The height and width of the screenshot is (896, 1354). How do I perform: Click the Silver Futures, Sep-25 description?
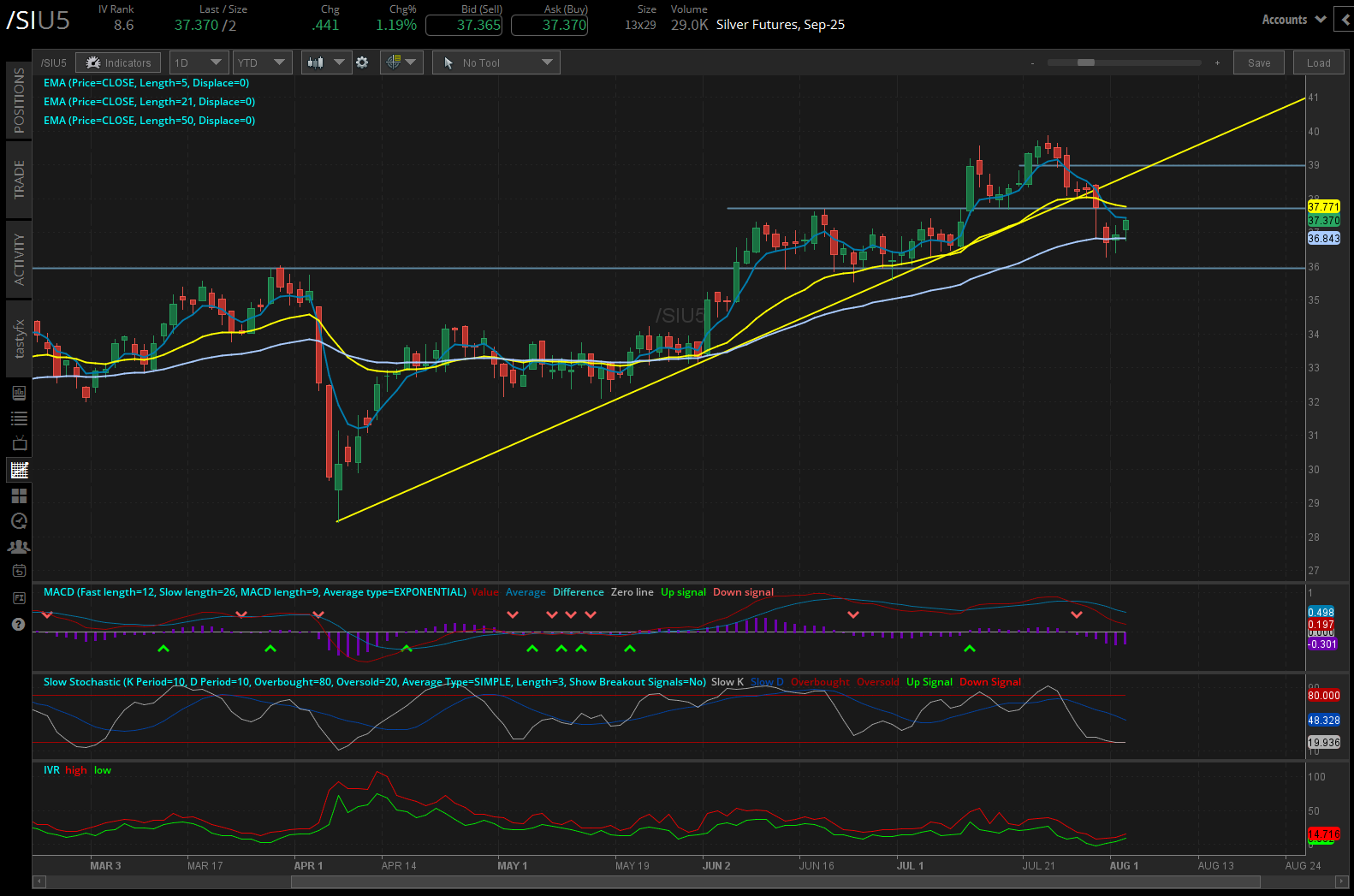tap(781, 25)
